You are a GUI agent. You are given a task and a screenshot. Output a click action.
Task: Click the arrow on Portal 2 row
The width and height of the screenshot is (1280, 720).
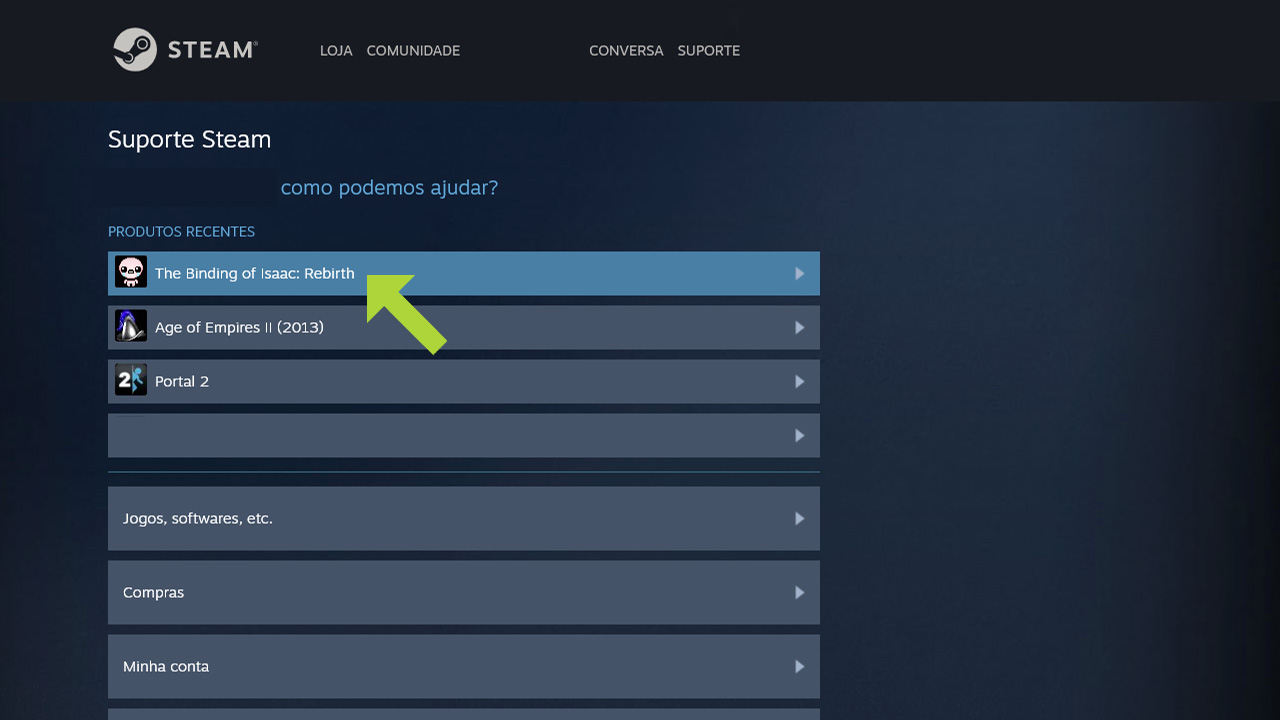tap(799, 381)
